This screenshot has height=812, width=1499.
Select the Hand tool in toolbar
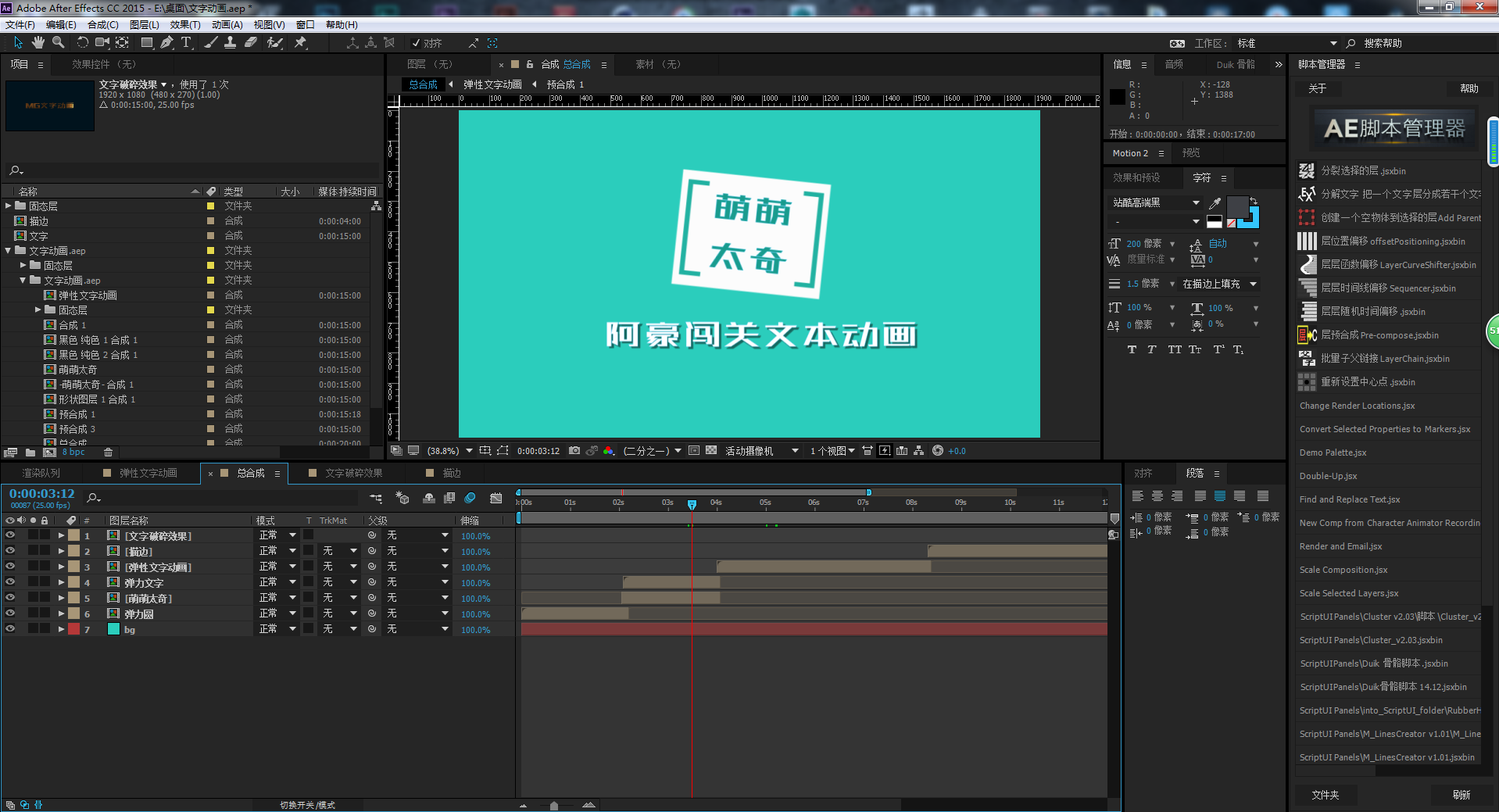38,43
